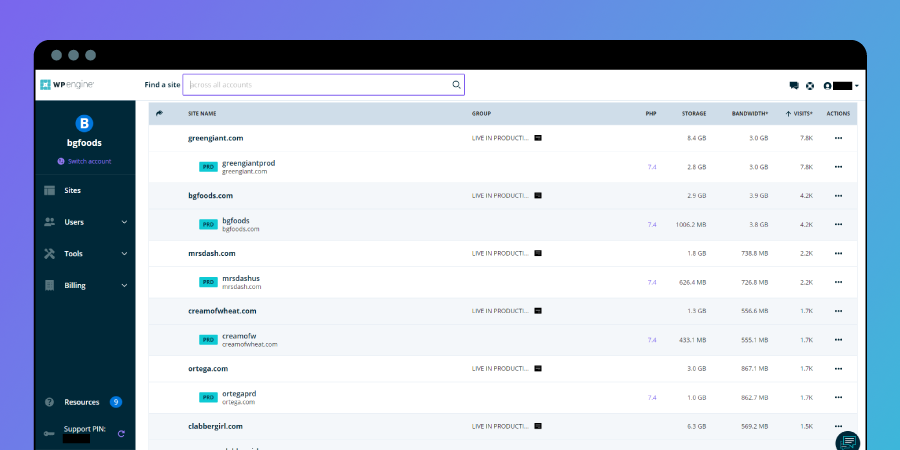This screenshot has width=900, height=450.
Task: Sort by Site Name column
Action: click(x=202, y=114)
